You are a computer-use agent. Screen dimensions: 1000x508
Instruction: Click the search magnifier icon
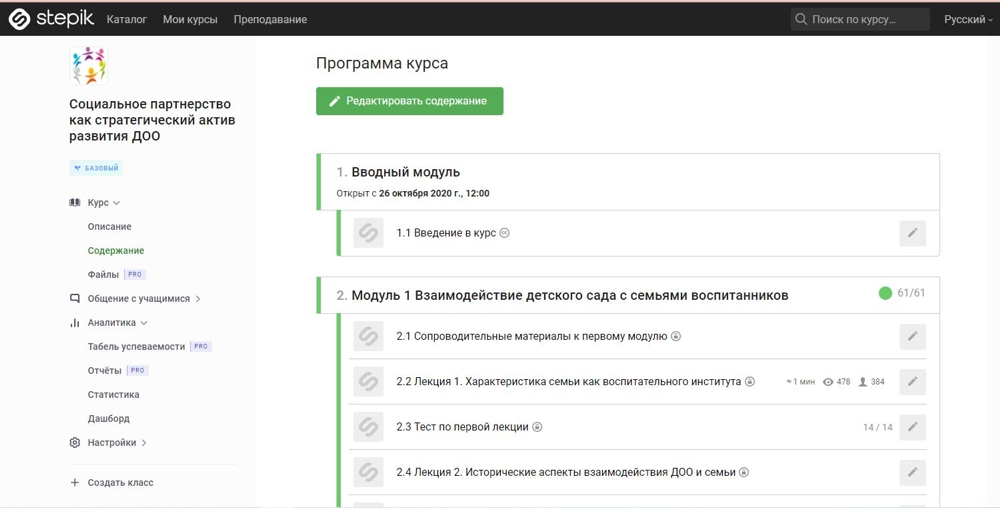801,19
